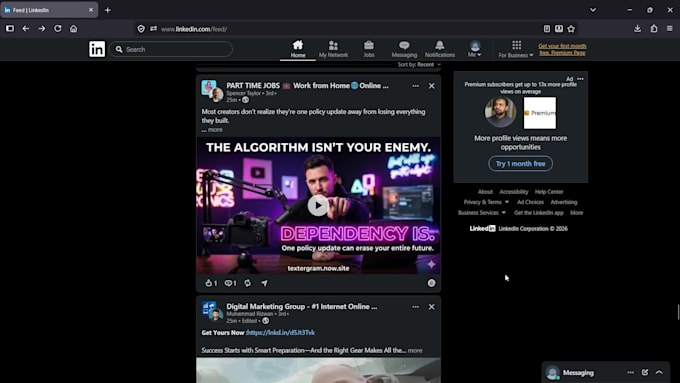
Task: Comment on the PART TIME JOBS post
Action: [x=230, y=283]
